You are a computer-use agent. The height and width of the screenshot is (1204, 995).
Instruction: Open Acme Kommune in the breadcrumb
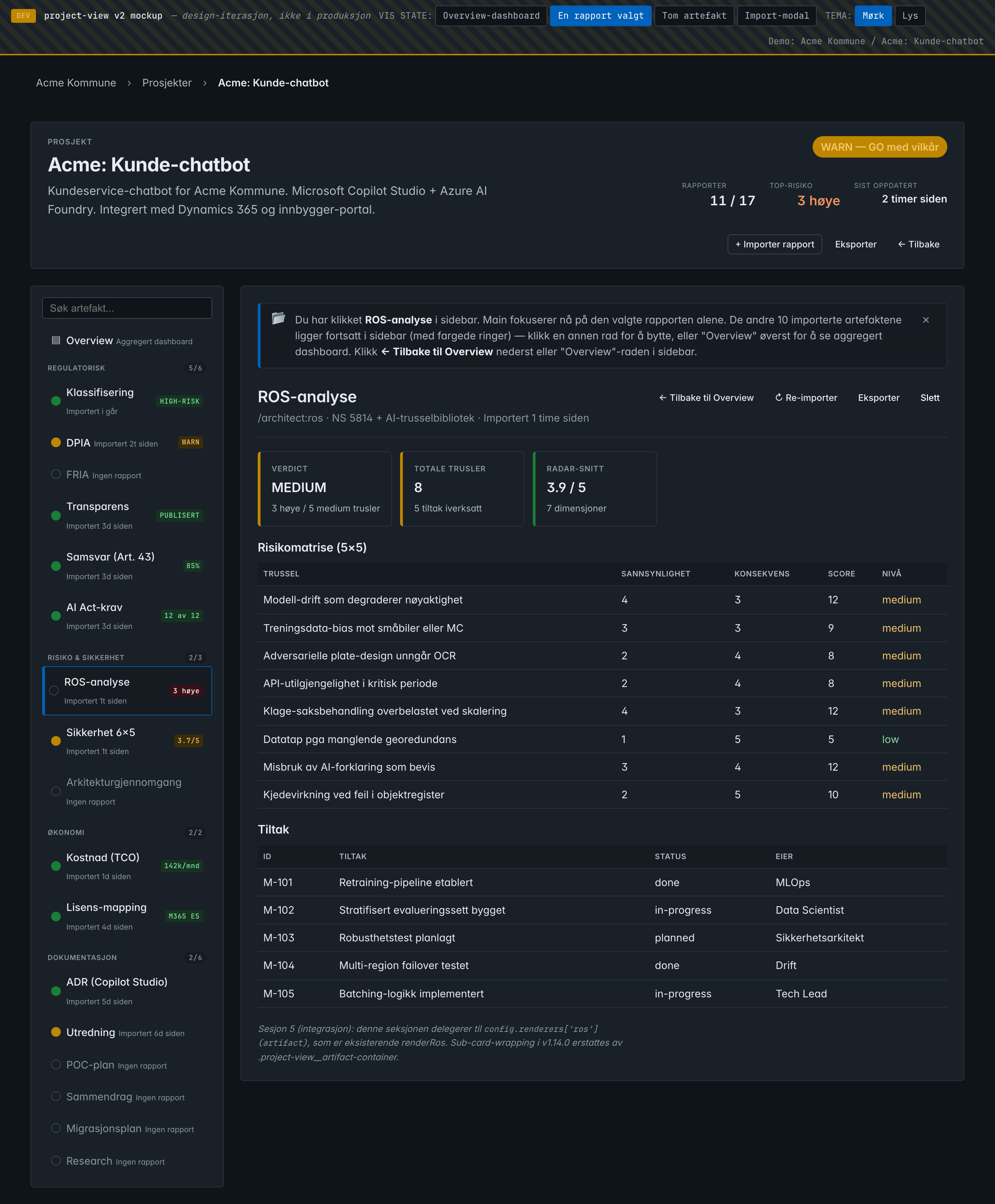pos(76,83)
